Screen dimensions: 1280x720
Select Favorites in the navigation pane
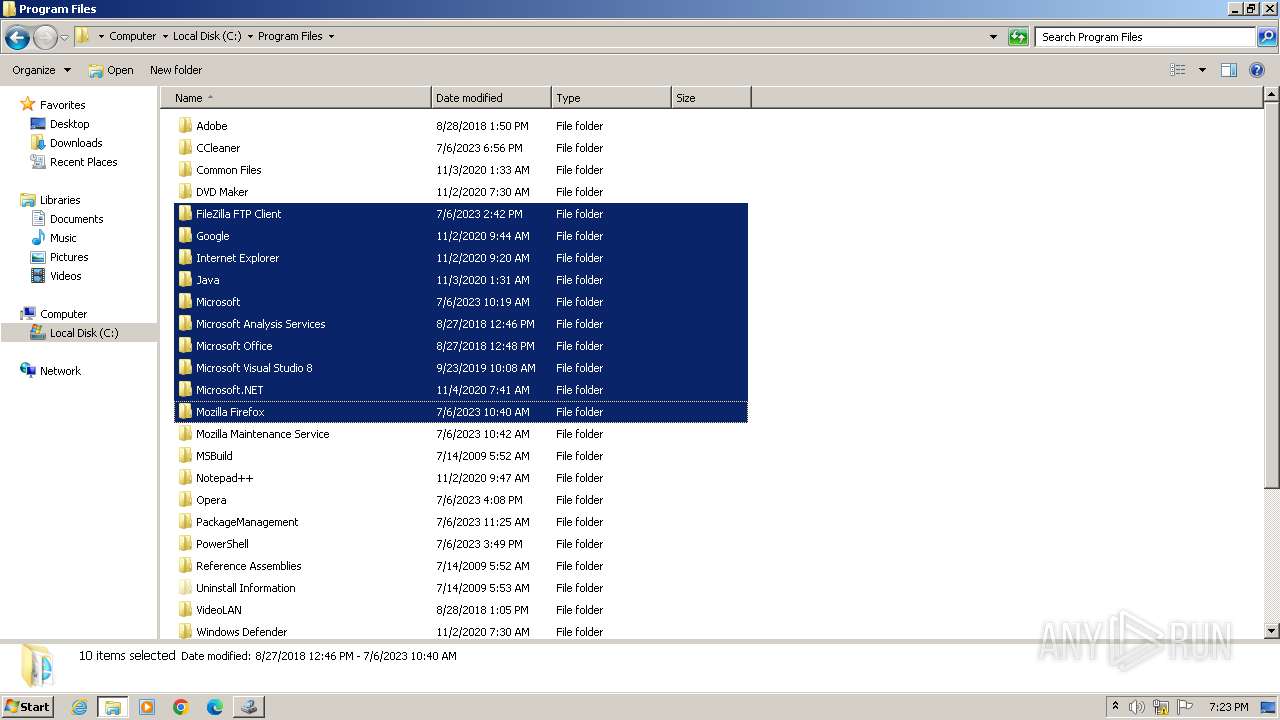[62, 105]
